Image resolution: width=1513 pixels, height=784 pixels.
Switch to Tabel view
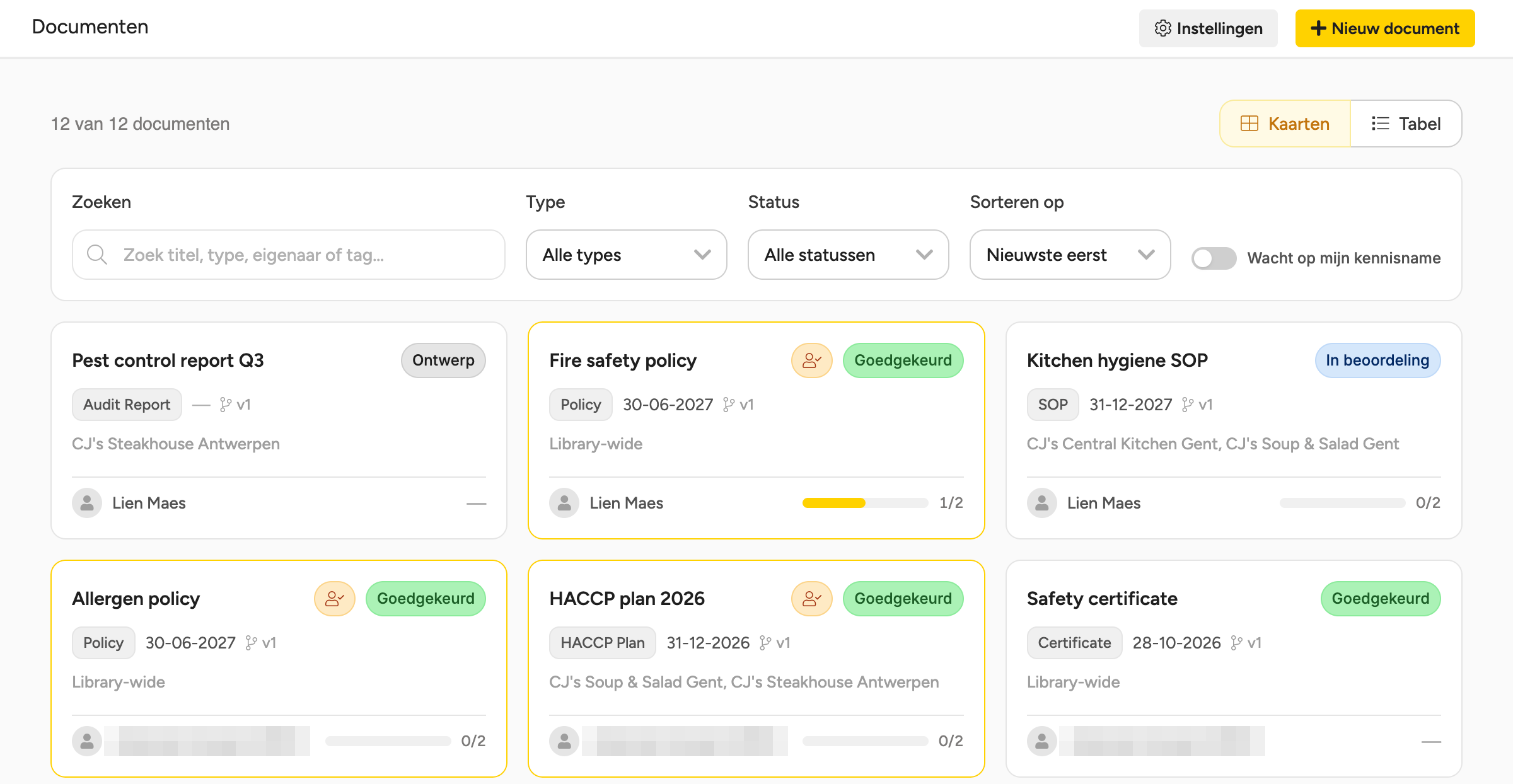(x=1406, y=124)
